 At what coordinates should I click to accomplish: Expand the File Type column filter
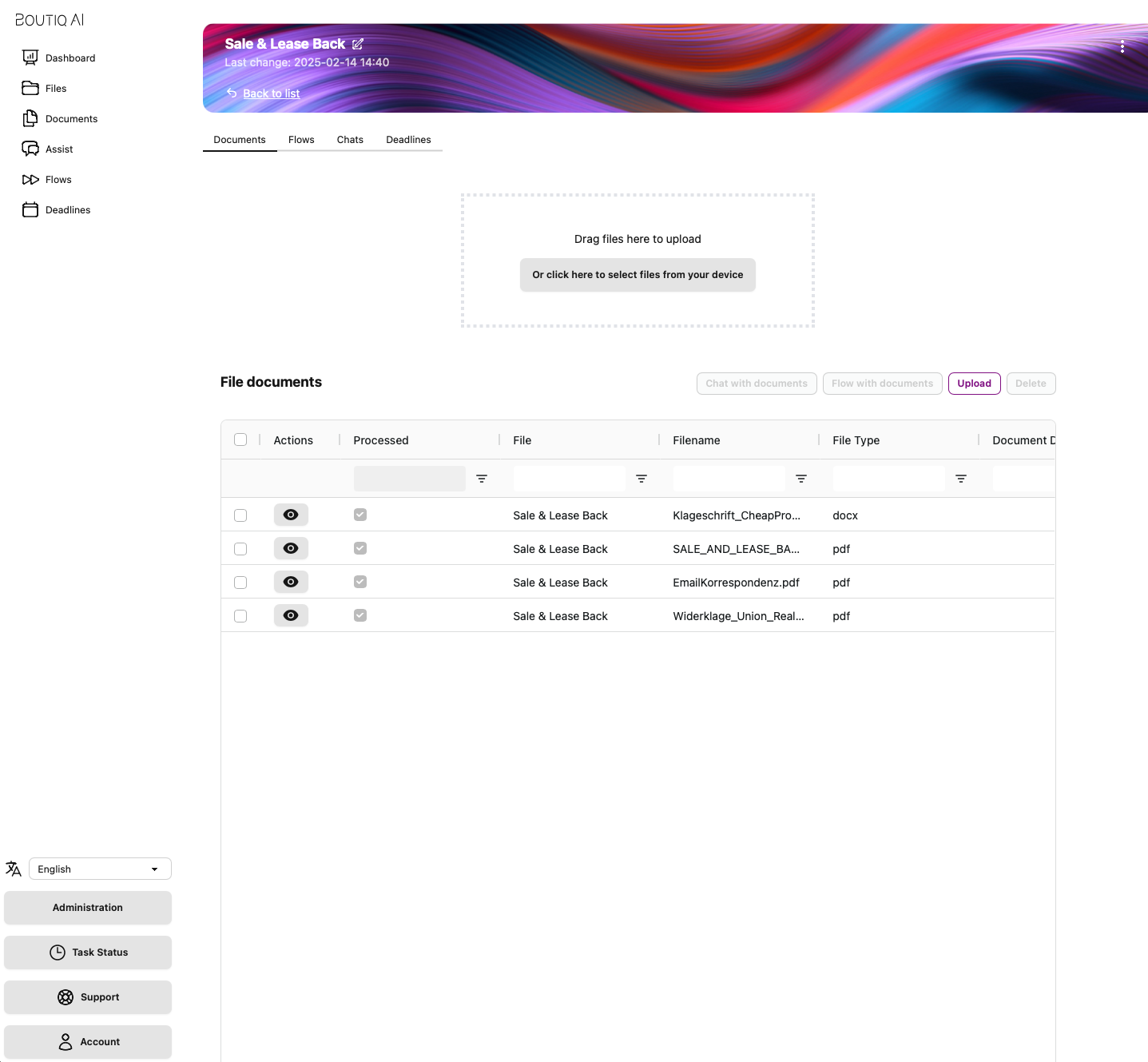click(960, 479)
